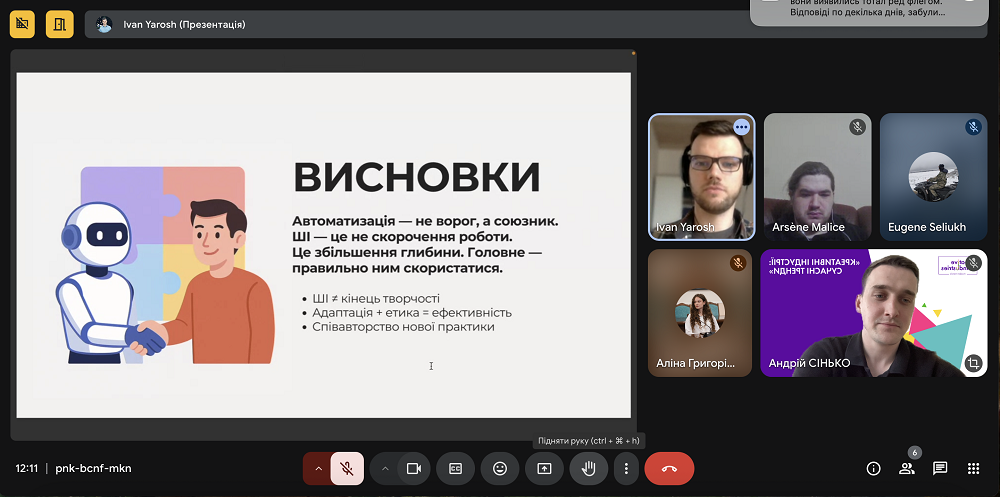Leave the call with red button
This screenshot has height=497, width=1000.
(x=669, y=468)
